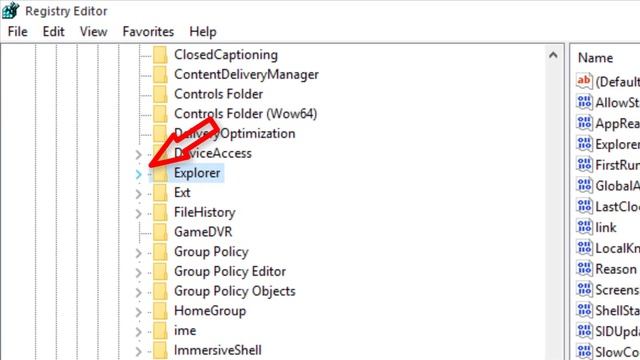Select the ContentDeliveryManager key
640x360 pixels.
(246, 74)
